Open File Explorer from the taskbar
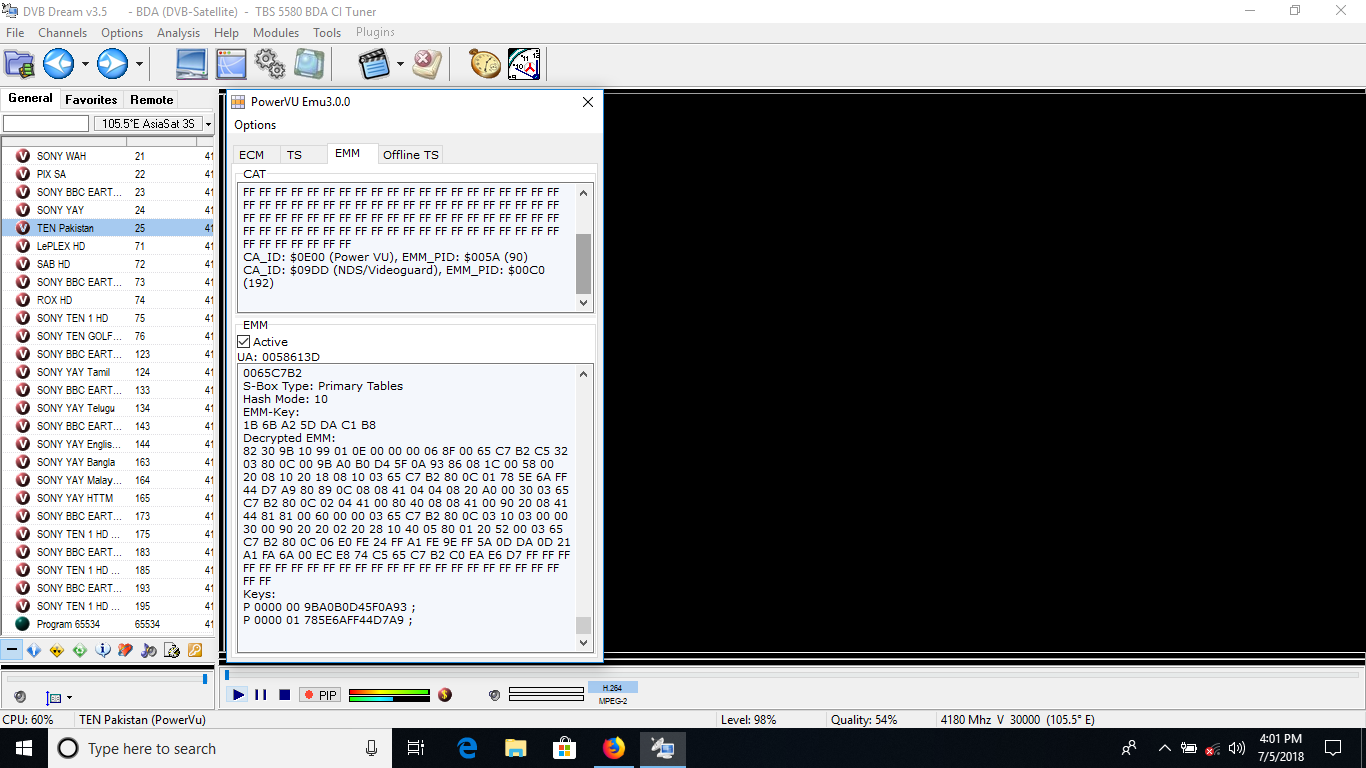This screenshot has width=1366, height=768. (516, 748)
